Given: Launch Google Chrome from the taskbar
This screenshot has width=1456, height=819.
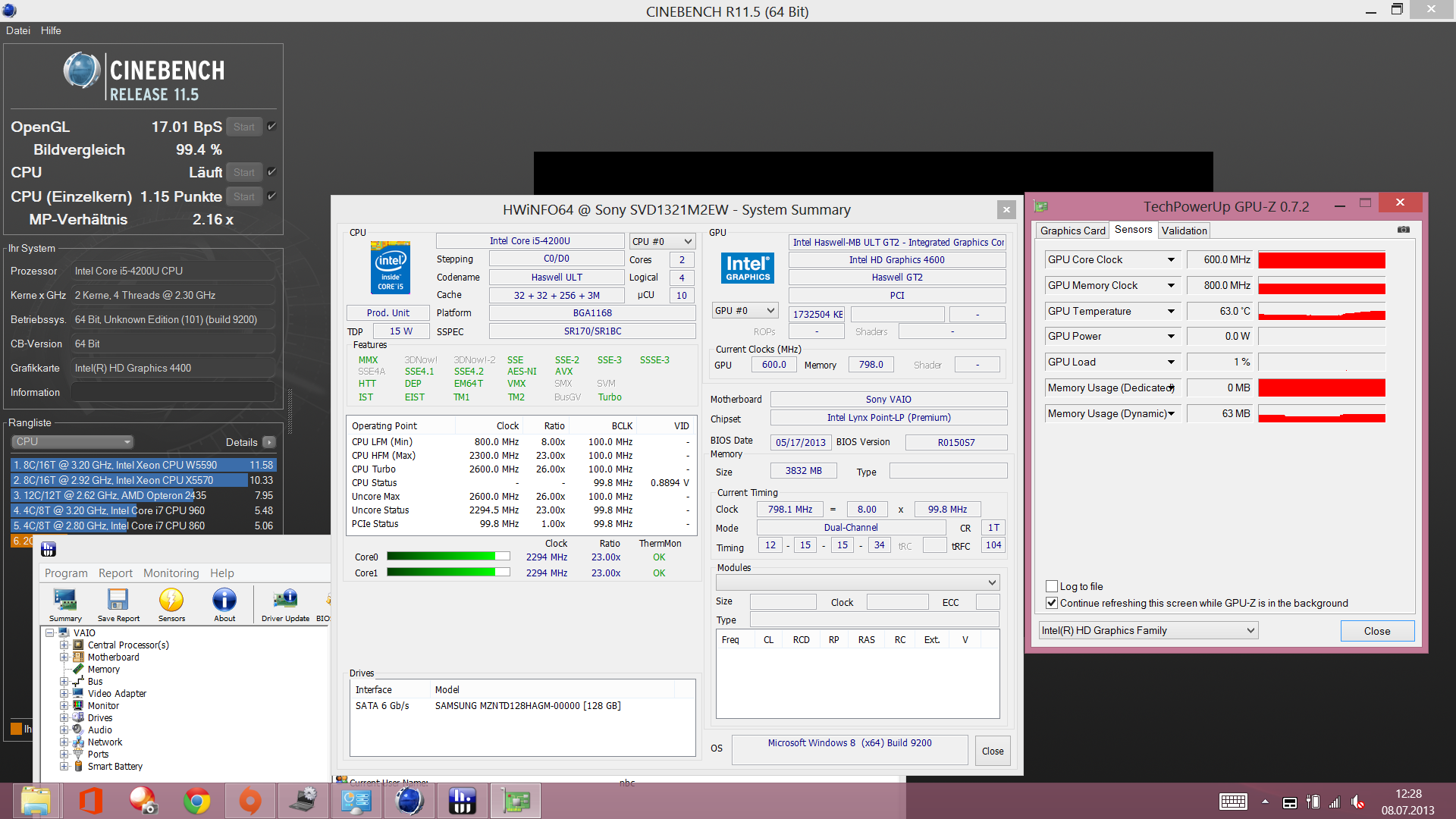Looking at the screenshot, I should click(x=197, y=802).
